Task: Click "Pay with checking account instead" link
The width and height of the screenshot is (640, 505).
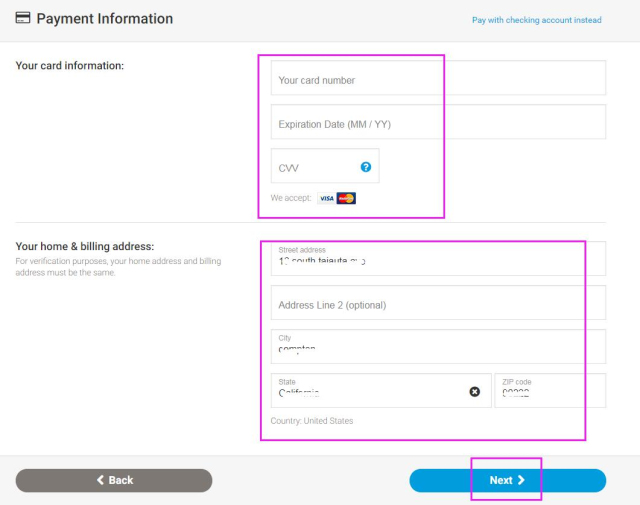Action: (x=536, y=20)
